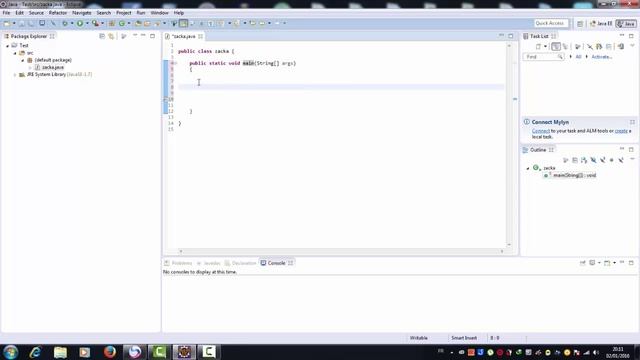Open the Refactor menu

coord(58,13)
